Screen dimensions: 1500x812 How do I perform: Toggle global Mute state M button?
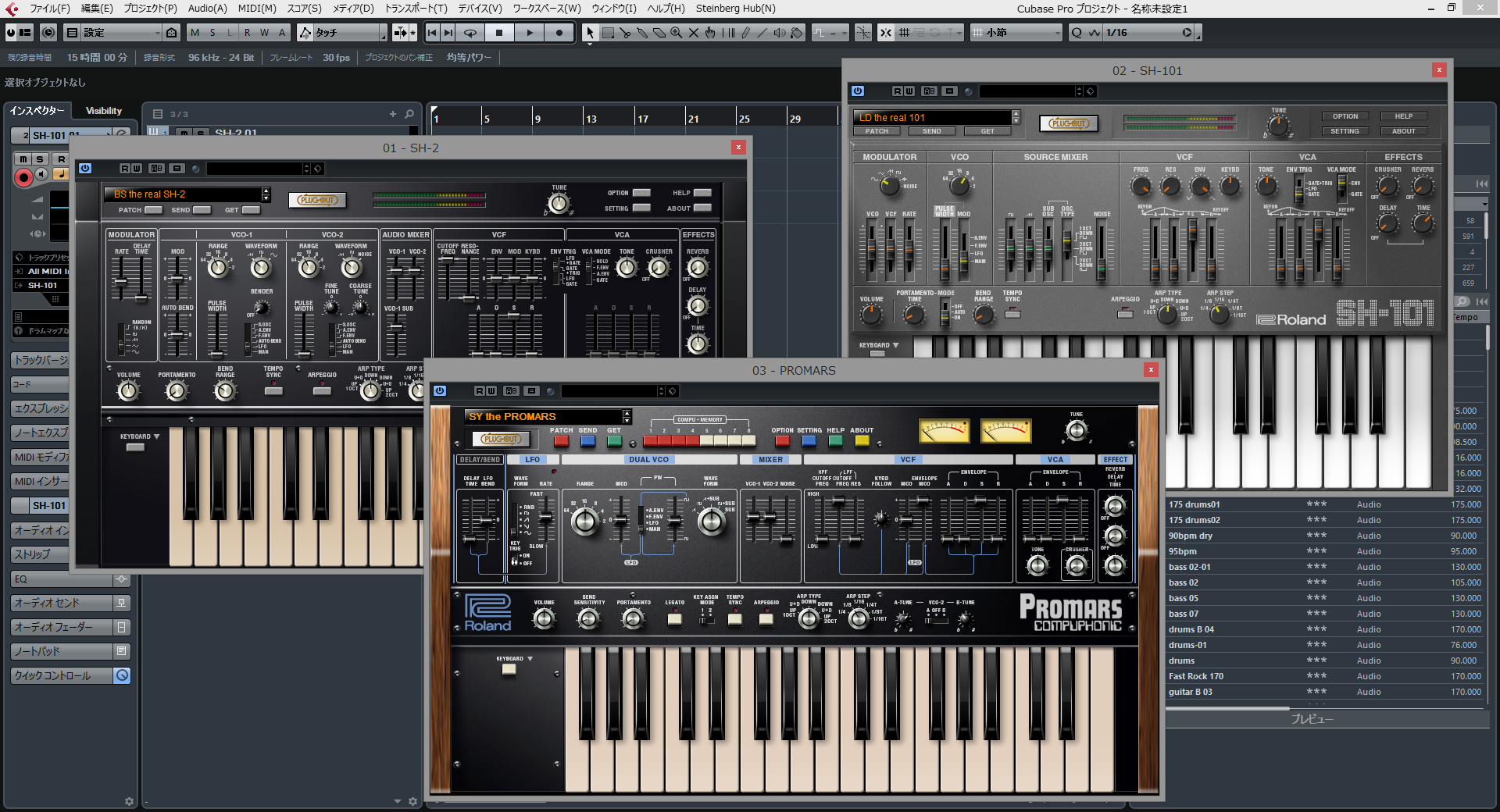point(195,33)
